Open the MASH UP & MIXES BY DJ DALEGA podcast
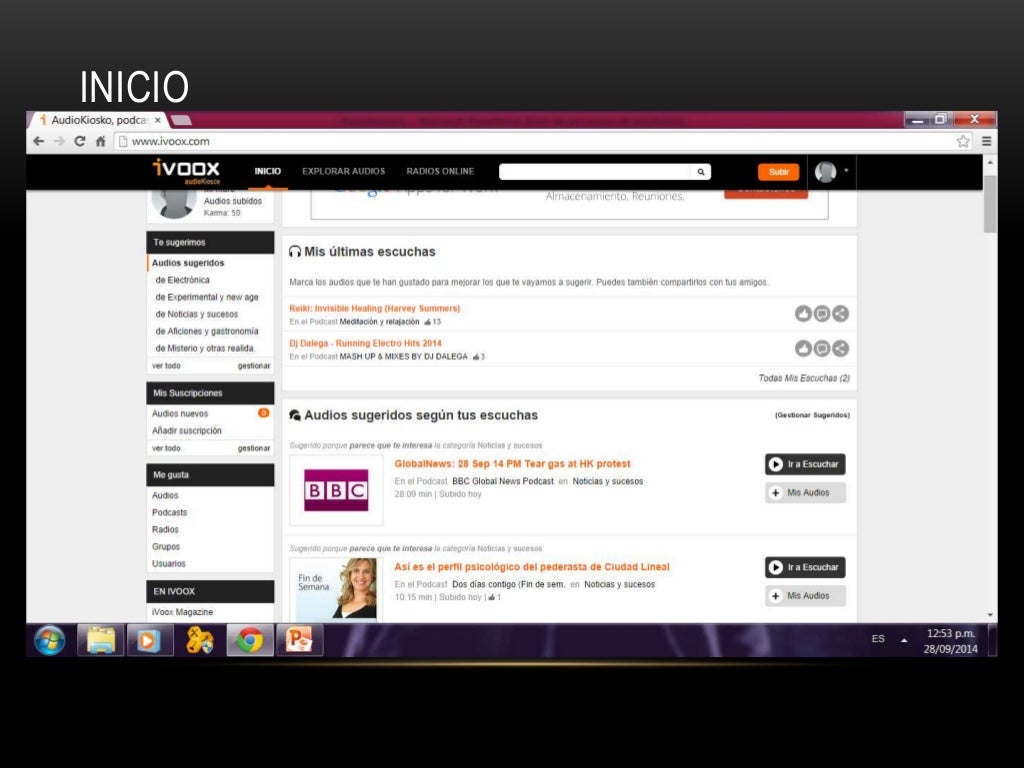This screenshot has height=768, width=1024. click(x=404, y=357)
